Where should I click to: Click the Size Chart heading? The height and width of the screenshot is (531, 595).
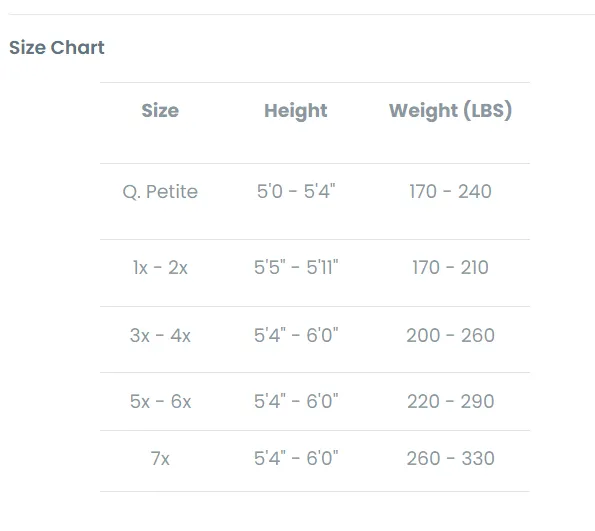pyautogui.click(x=57, y=47)
